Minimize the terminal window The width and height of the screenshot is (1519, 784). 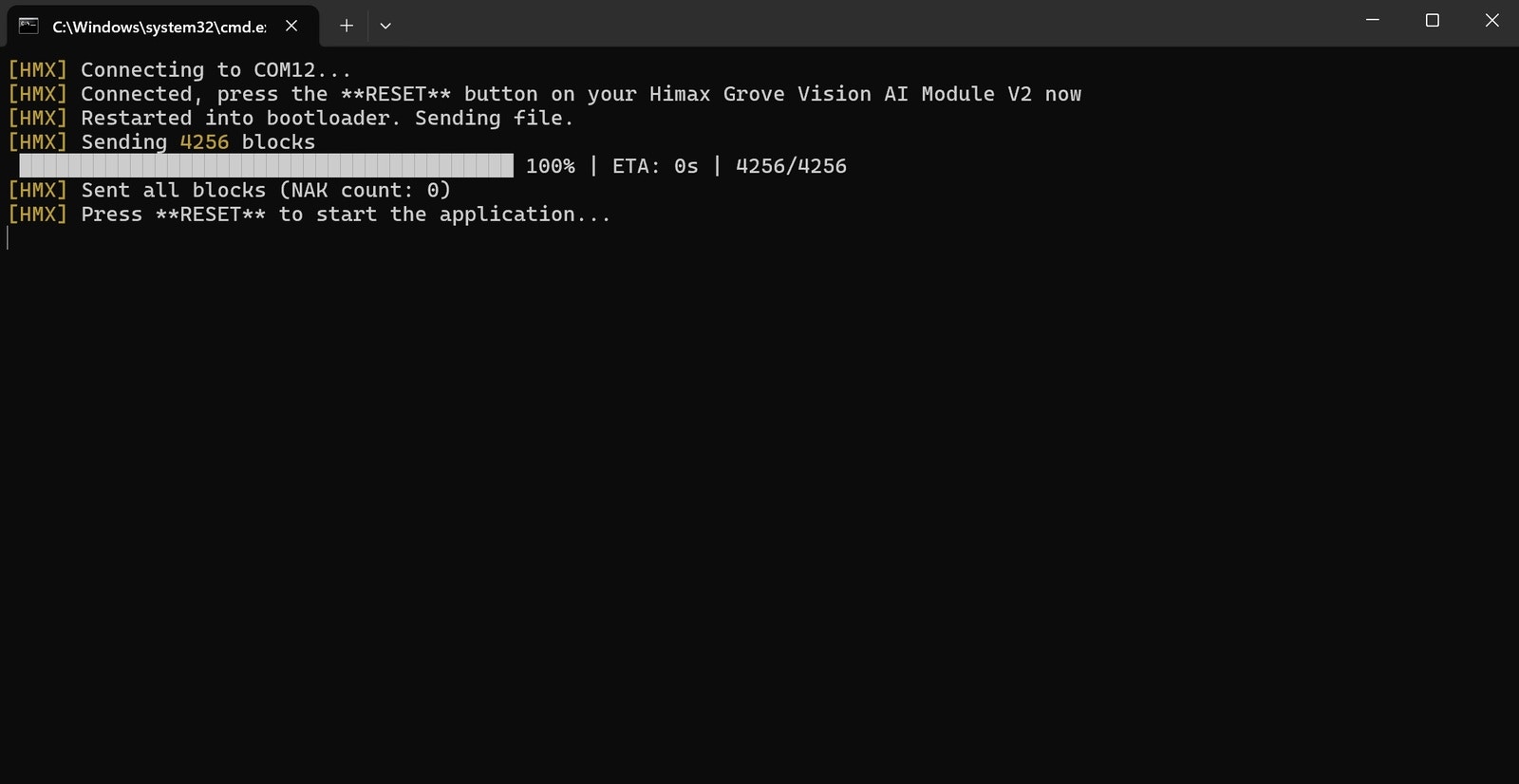[x=1373, y=20]
